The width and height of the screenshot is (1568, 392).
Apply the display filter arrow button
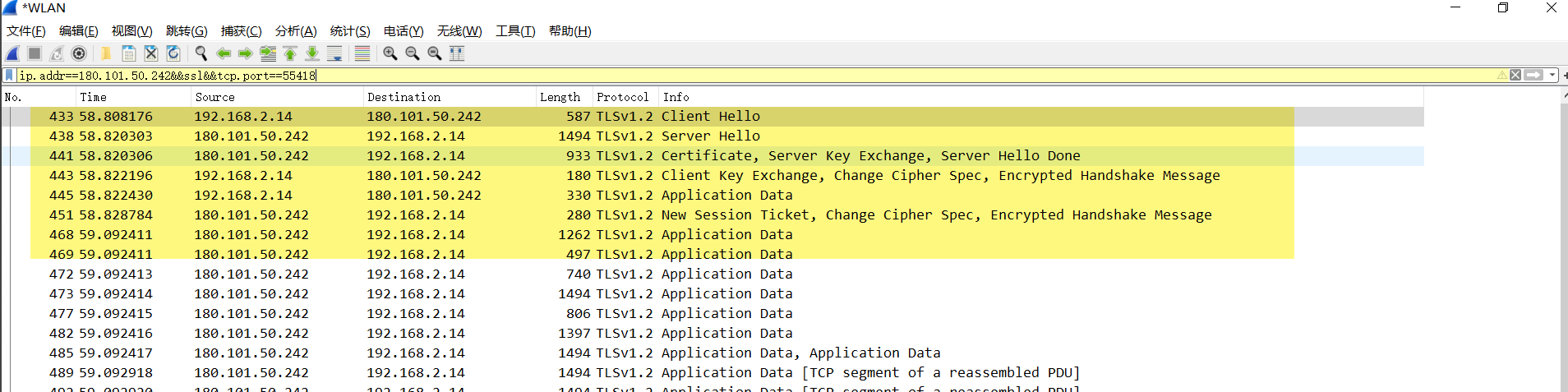(x=1533, y=76)
